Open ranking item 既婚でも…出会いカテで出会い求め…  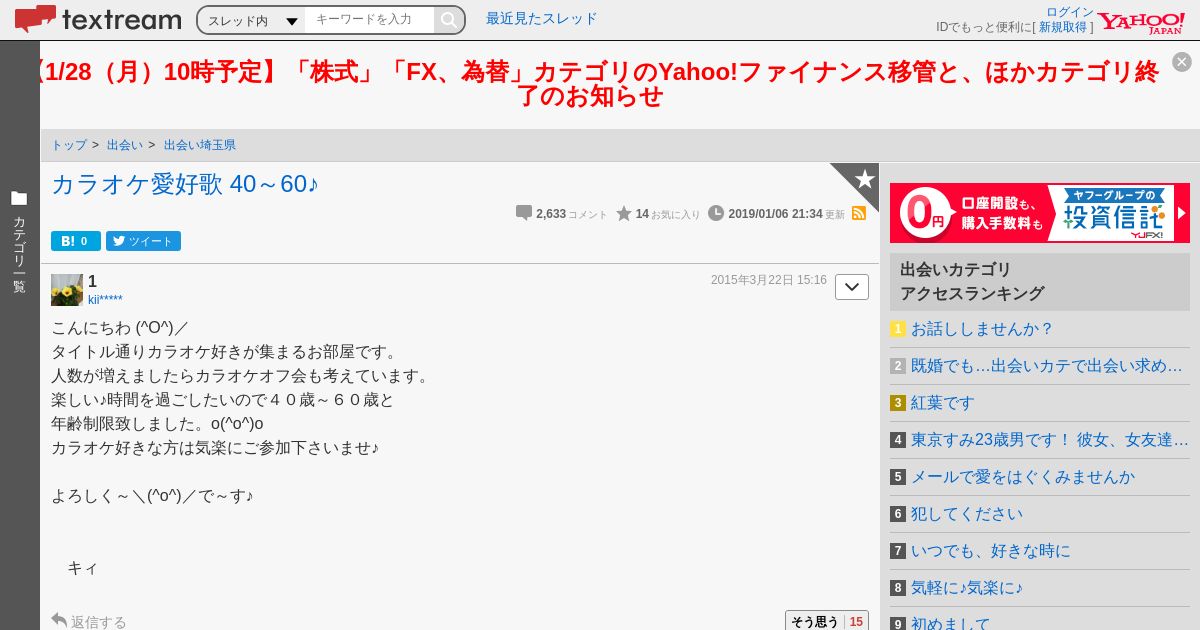pos(1047,366)
